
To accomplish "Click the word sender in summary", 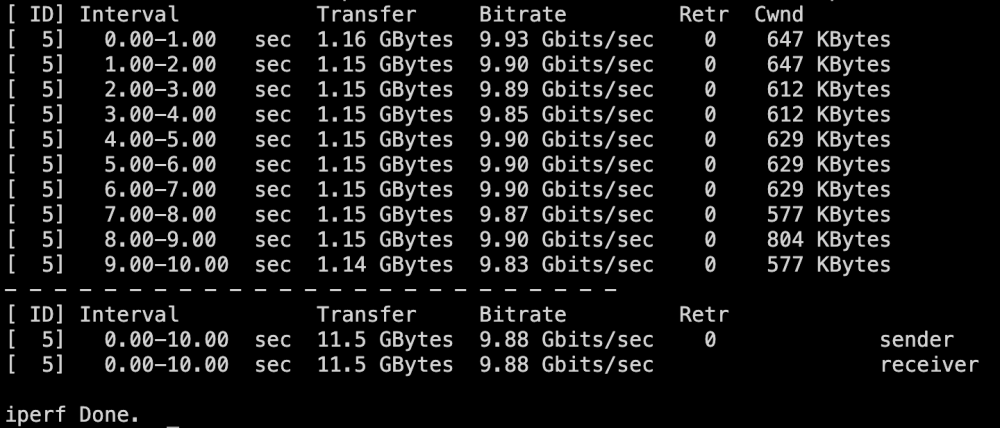I will [916, 340].
